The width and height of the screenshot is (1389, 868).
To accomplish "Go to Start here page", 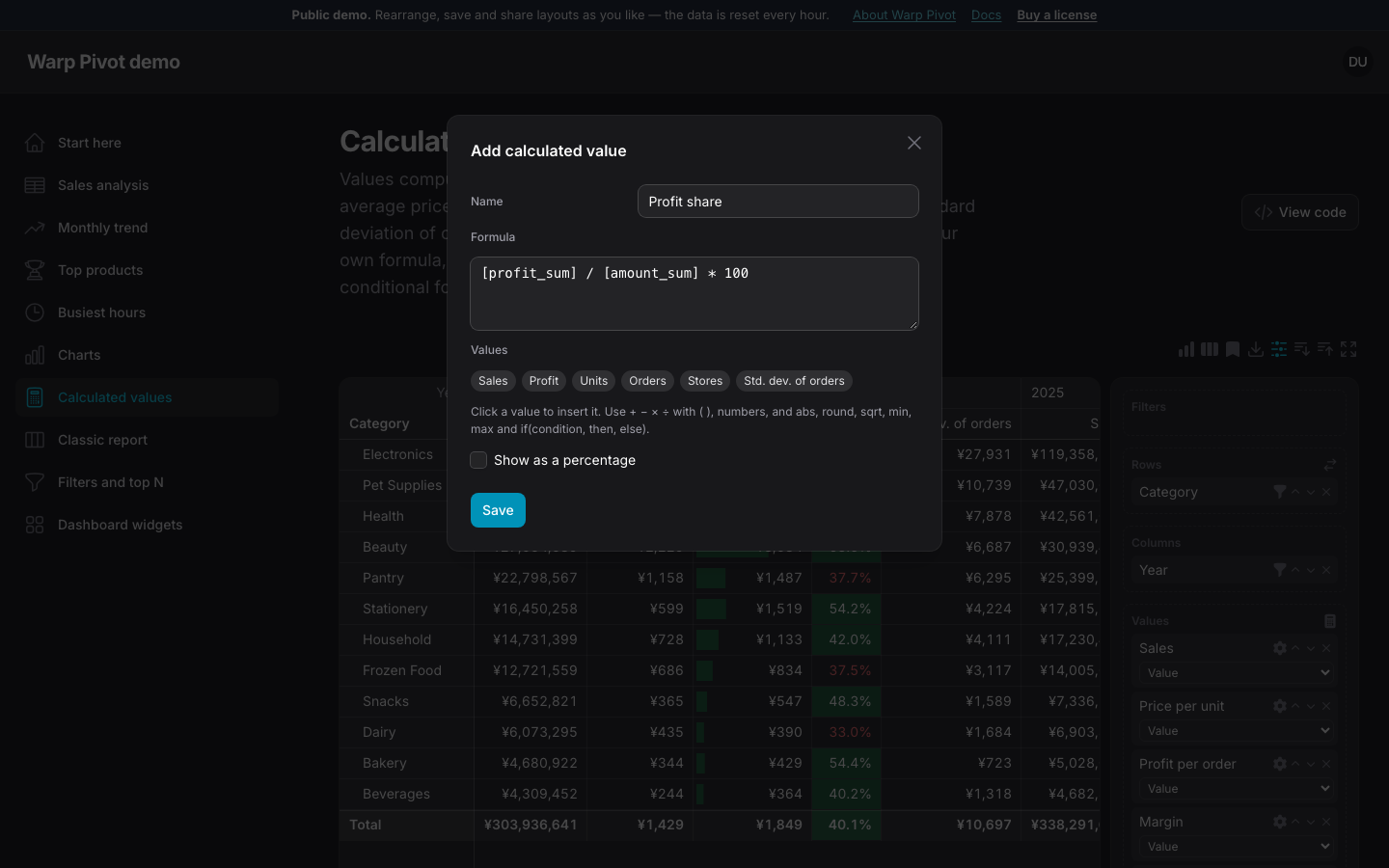I will 147,143.
